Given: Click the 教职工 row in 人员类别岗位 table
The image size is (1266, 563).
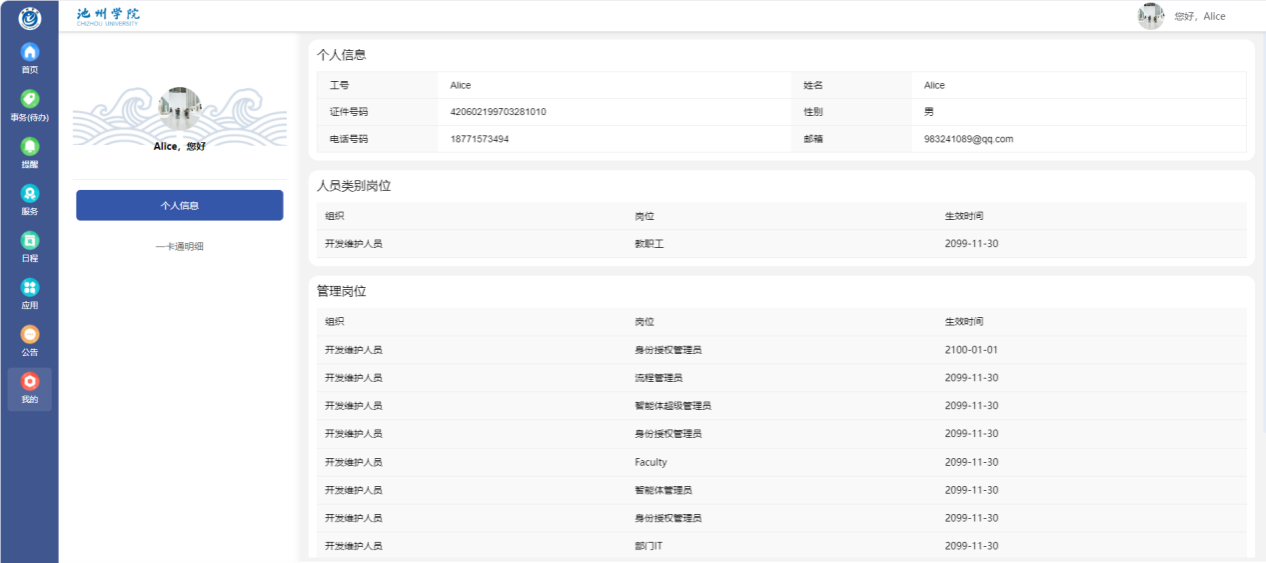Looking at the screenshot, I should click(649, 244).
